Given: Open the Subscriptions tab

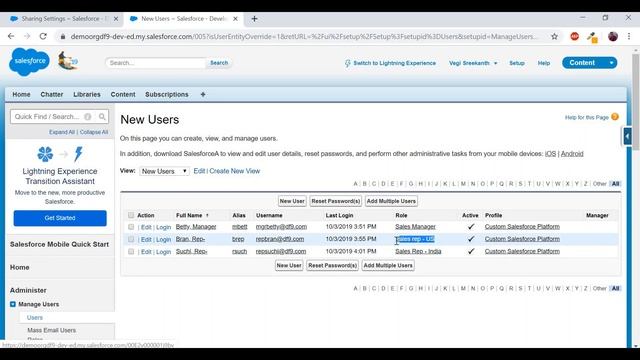Looking at the screenshot, I should 167,94.
